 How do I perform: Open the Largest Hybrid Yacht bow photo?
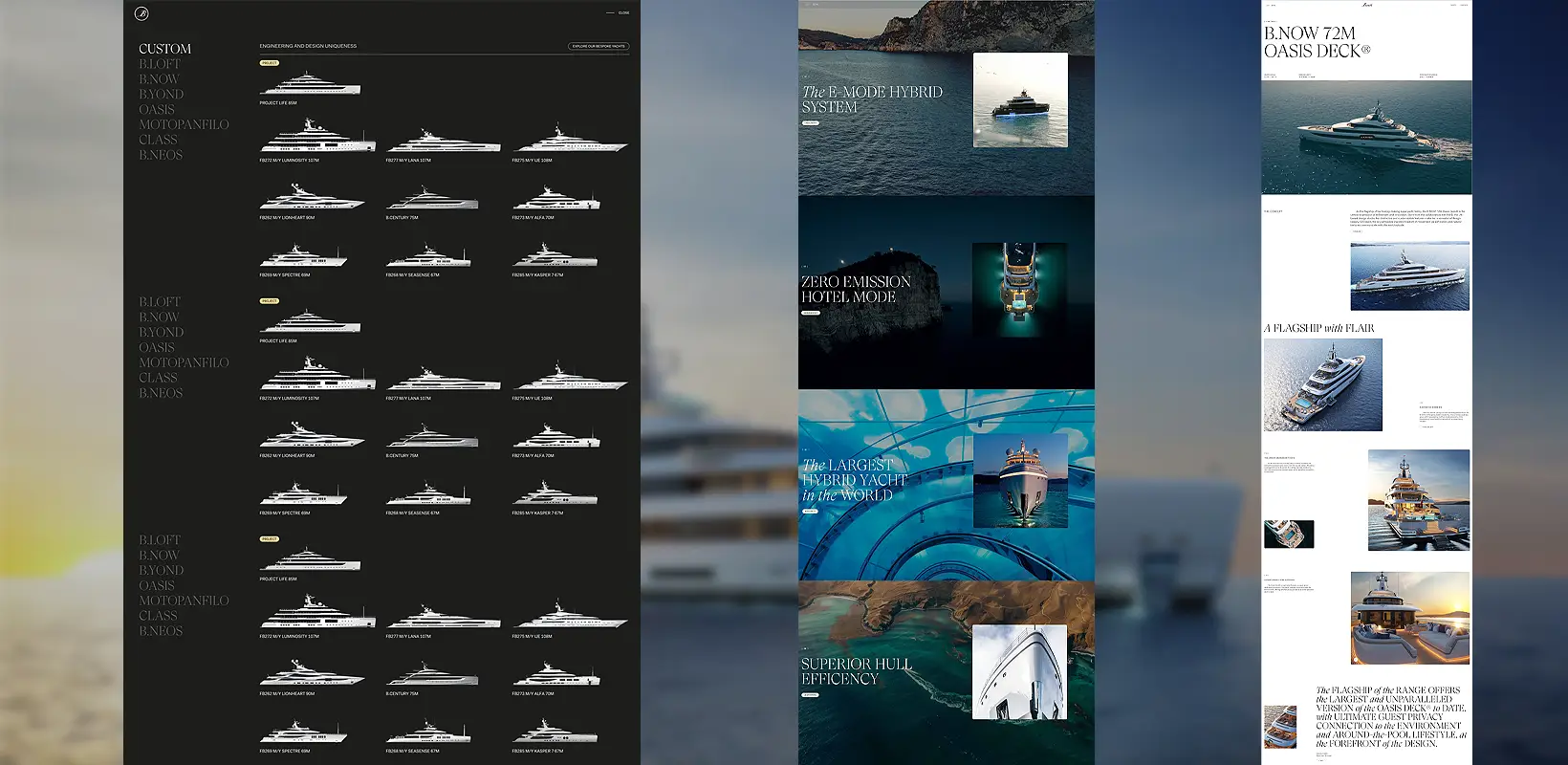click(1020, 480)
